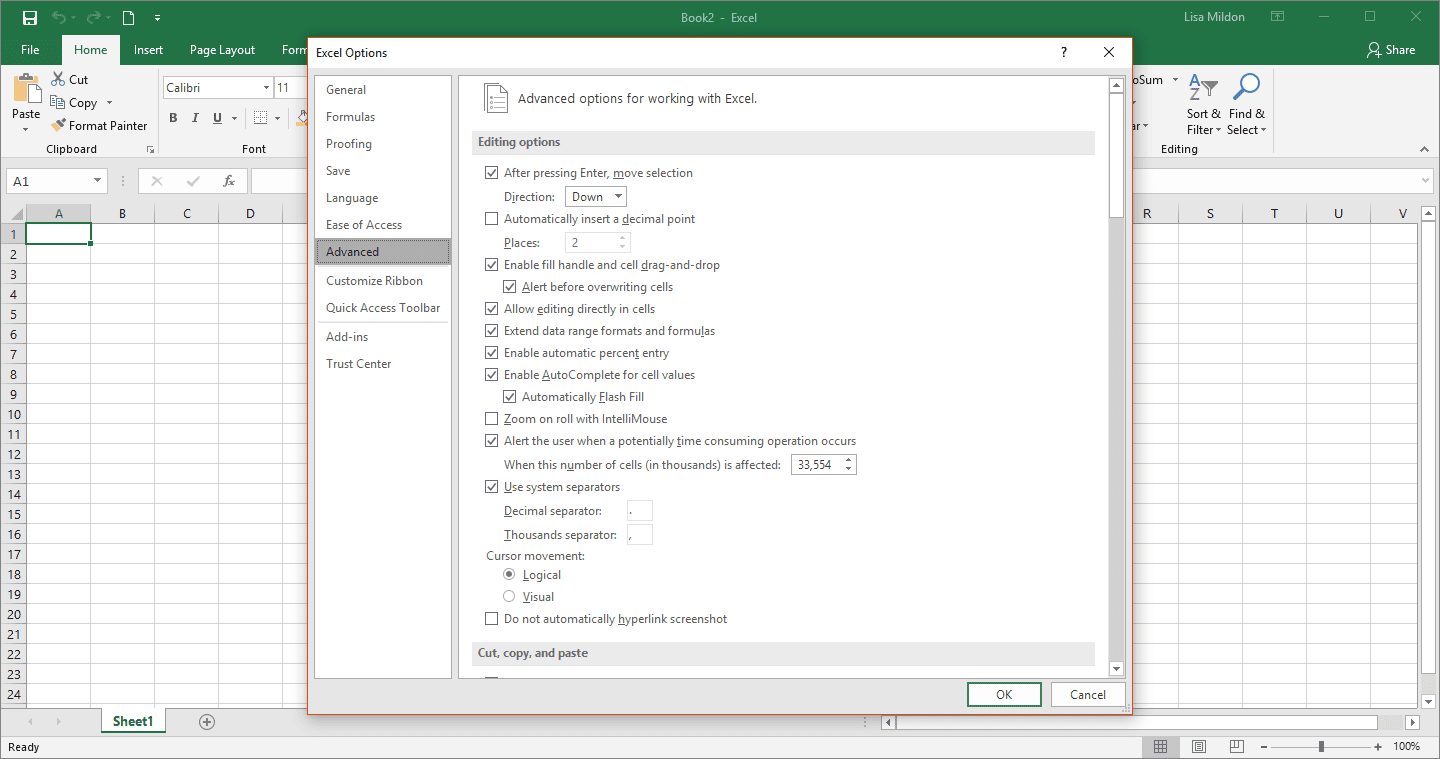
Task: Toggle Enable automatic percent entry
Action: click(x=491, y=353)
